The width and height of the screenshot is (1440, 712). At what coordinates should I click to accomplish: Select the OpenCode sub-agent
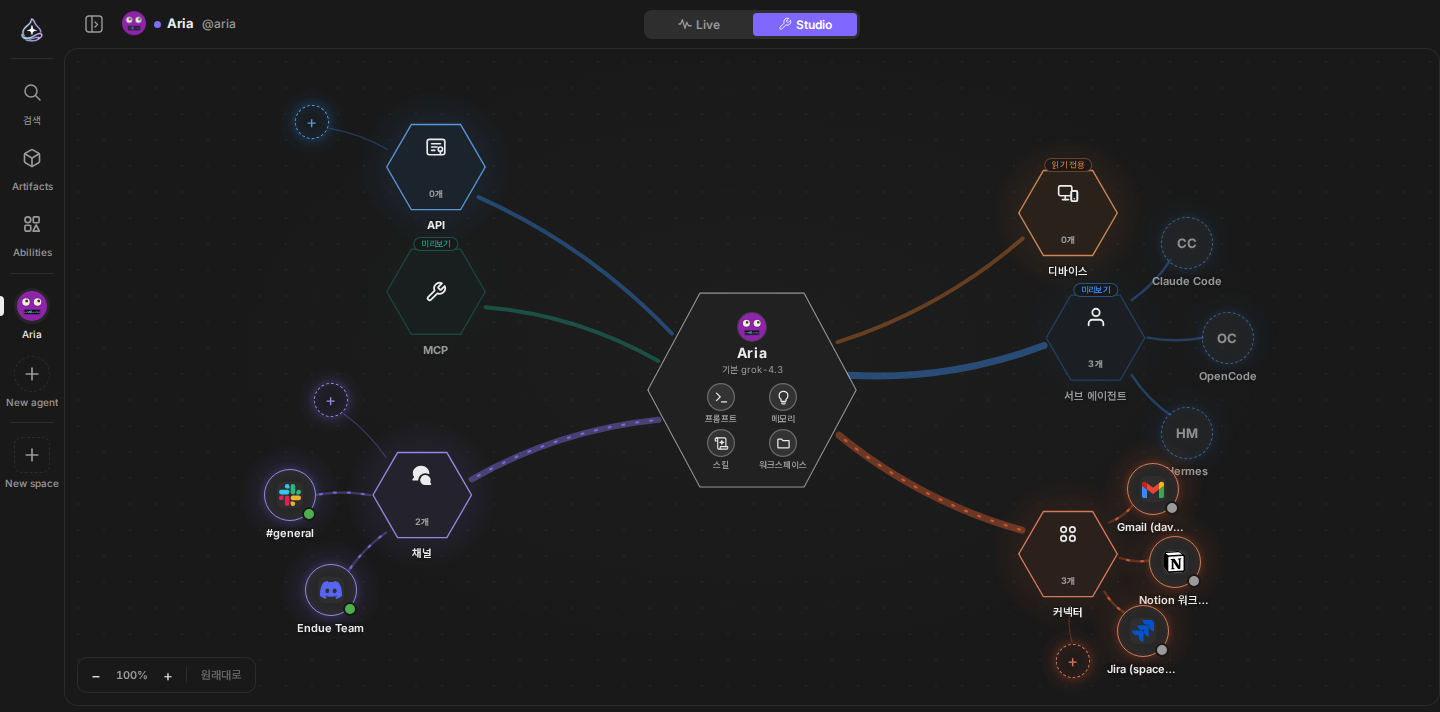(1228, 338)
